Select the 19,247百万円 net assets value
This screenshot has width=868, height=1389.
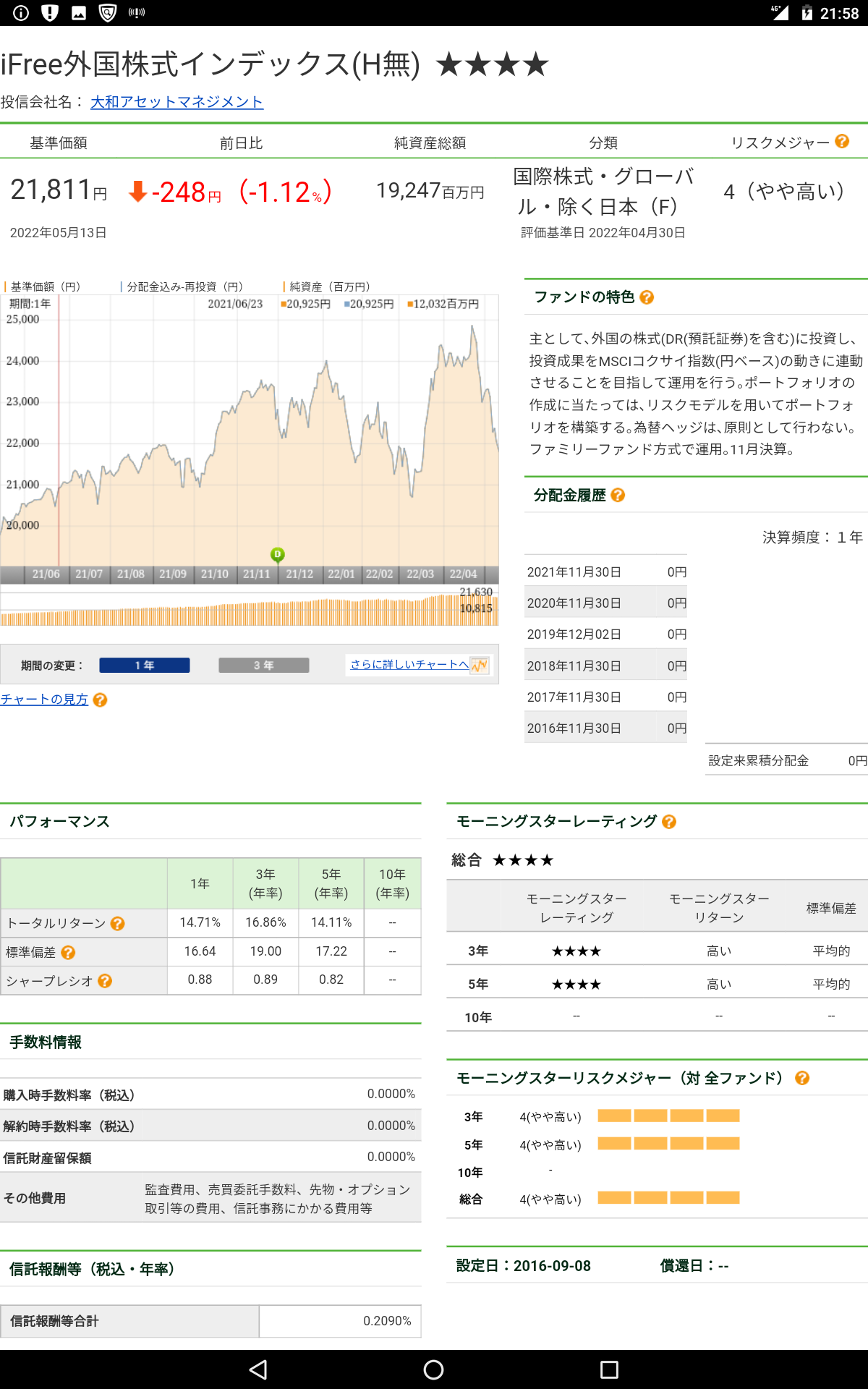point(430,190)
